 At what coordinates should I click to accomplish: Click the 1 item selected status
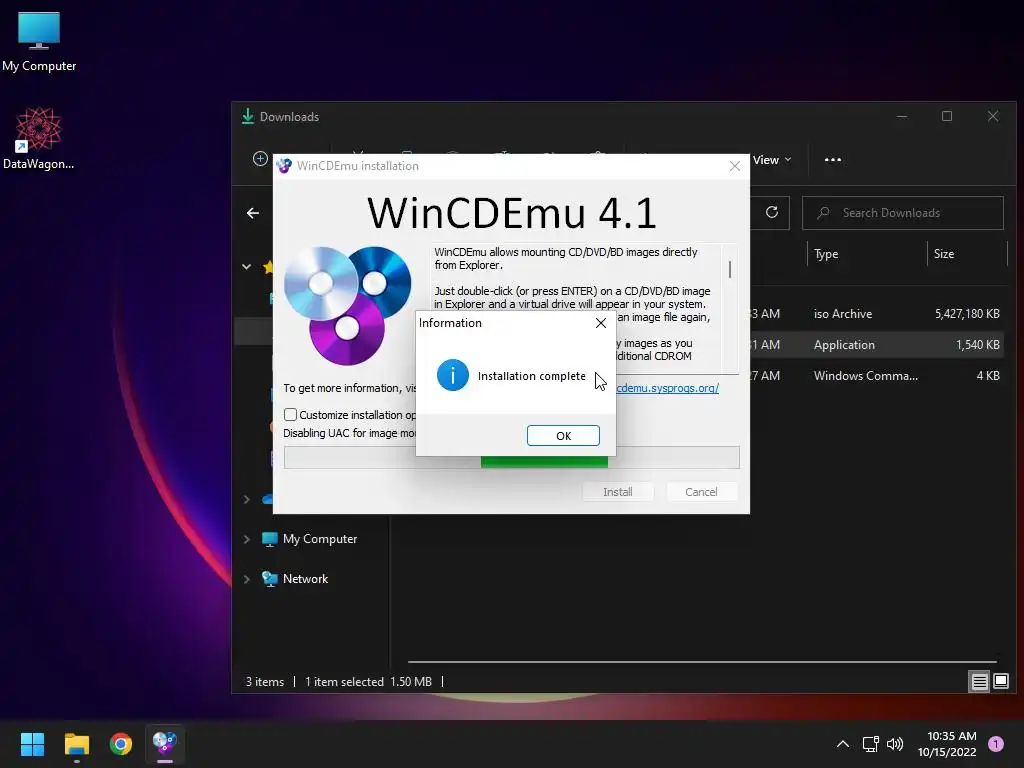(344, 682)
